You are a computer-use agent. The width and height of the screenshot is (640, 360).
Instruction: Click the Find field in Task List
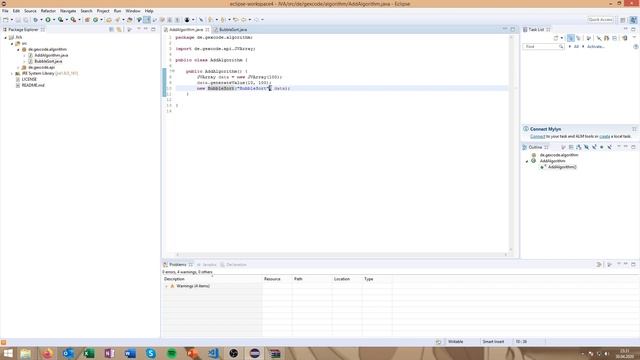tap(543, 47)
